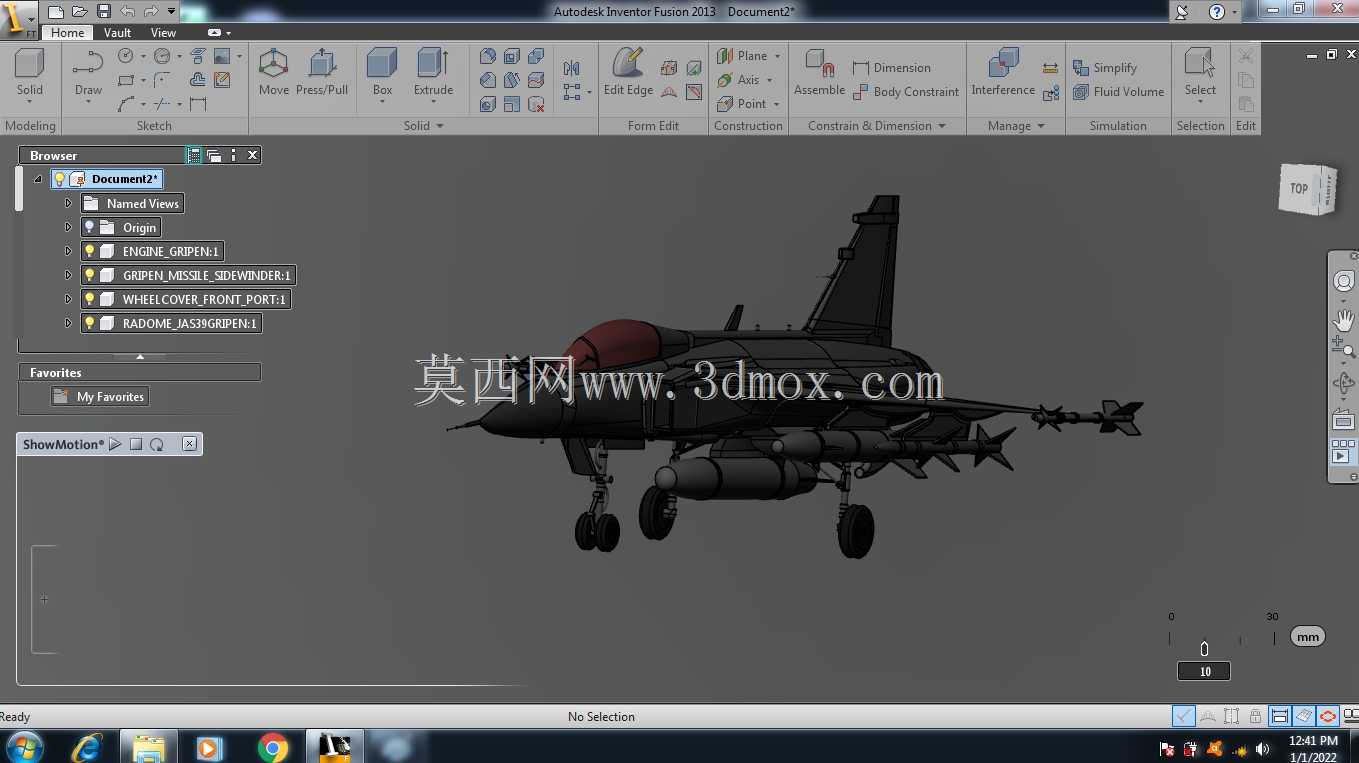
Task: Click the ShowMotion loop button
Action: 157,444
